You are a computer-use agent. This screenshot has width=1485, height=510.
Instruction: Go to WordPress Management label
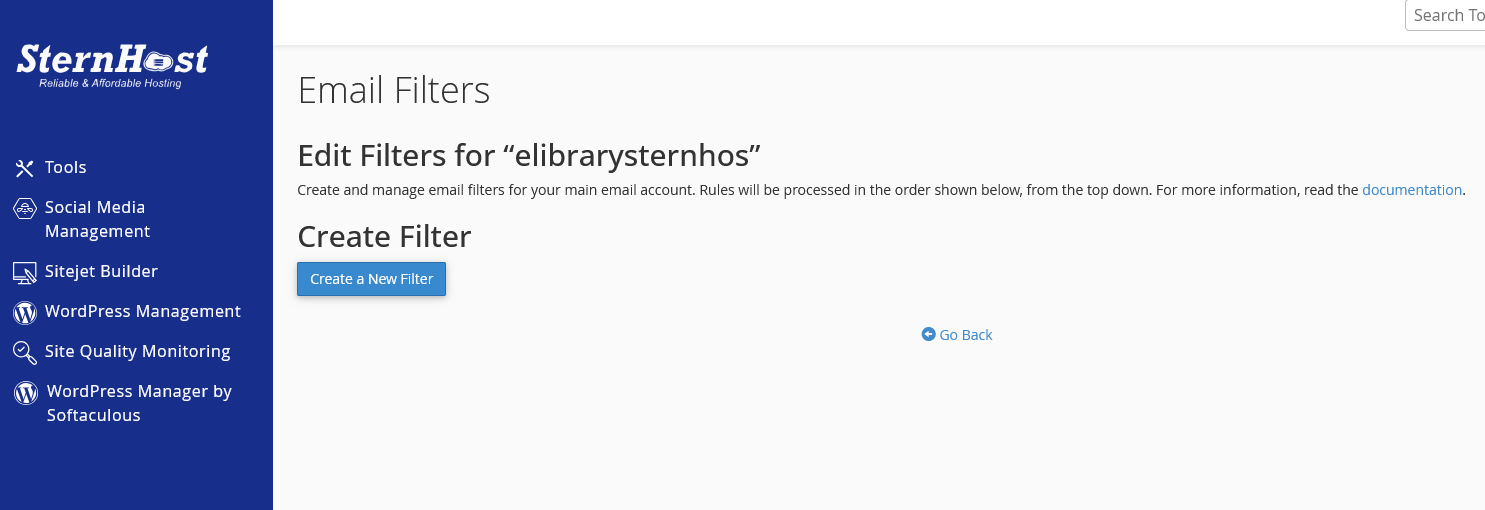(143, 312)
